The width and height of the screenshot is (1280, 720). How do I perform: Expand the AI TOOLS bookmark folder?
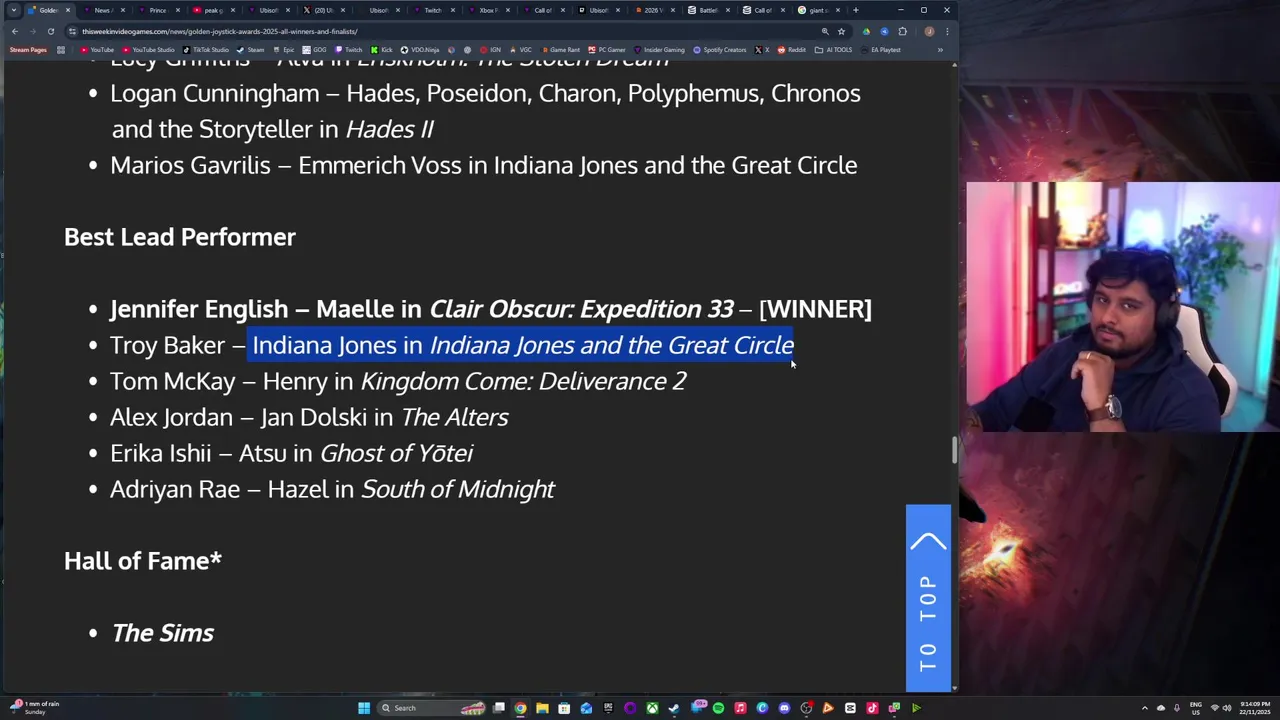point(833,50)
